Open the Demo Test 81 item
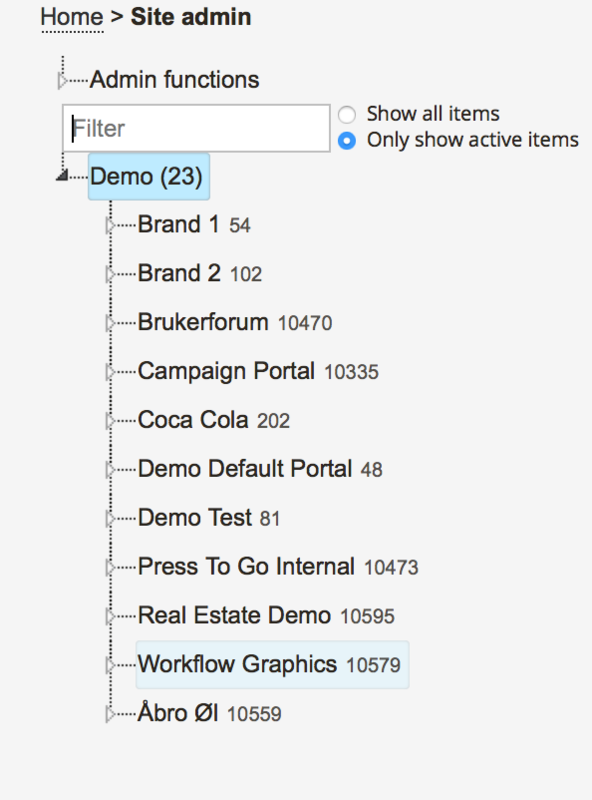This screenshot has height=800, width=592. pos(209,518)
